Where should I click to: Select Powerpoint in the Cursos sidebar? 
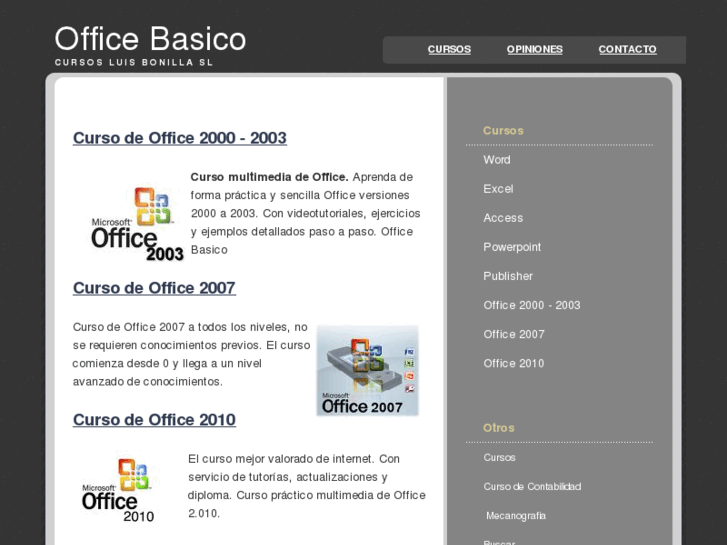pos(512,247)
